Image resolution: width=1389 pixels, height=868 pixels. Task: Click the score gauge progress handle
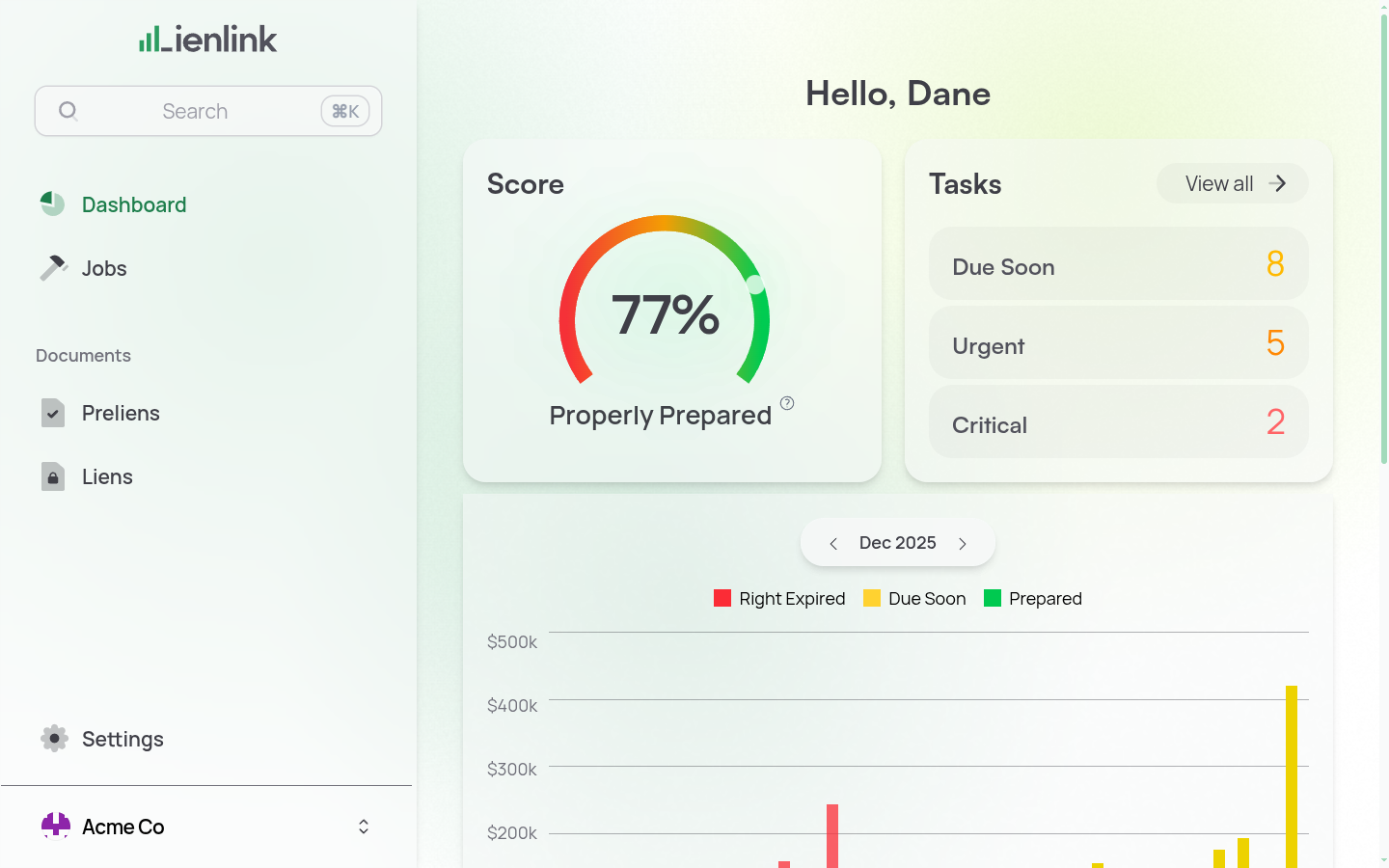tap(753, 284)
